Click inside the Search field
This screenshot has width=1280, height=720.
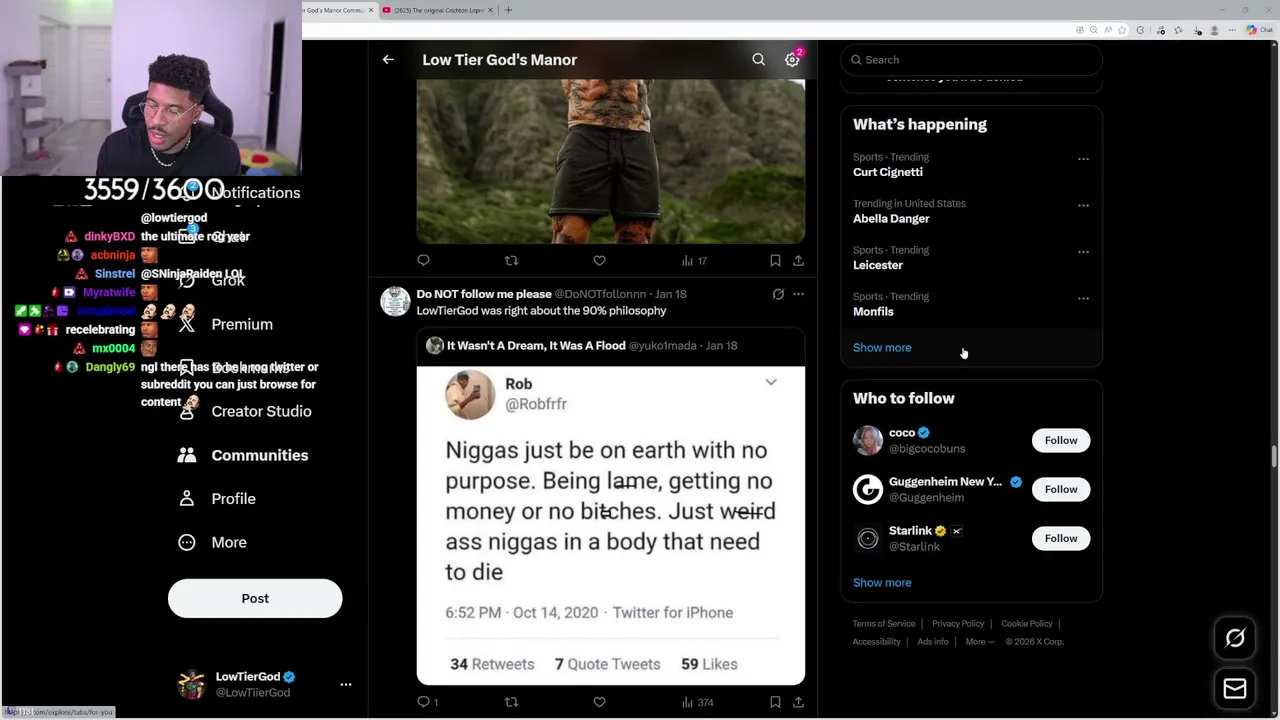tap(971, 60)
